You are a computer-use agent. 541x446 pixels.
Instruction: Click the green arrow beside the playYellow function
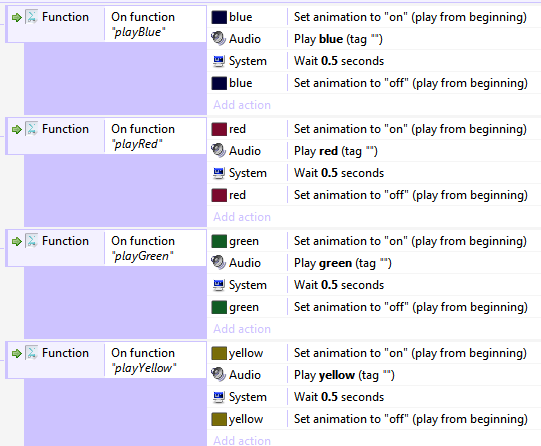[x=17, y=354]
